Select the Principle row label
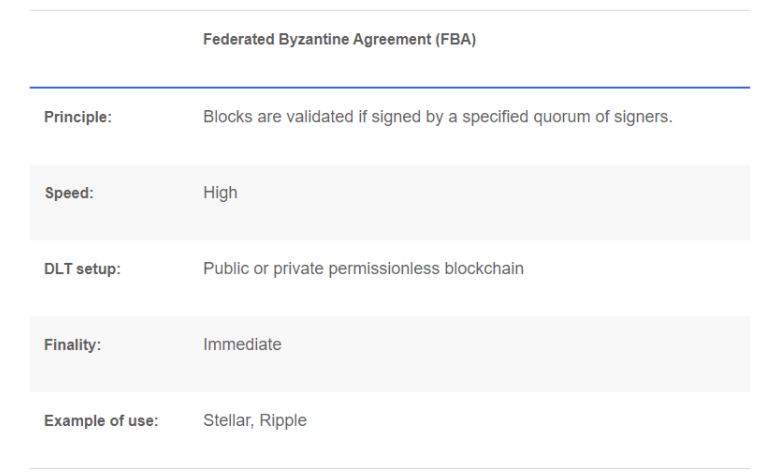The width and height of the screenshot is (769, 472). pyautogui.click(x=78, y=118)
